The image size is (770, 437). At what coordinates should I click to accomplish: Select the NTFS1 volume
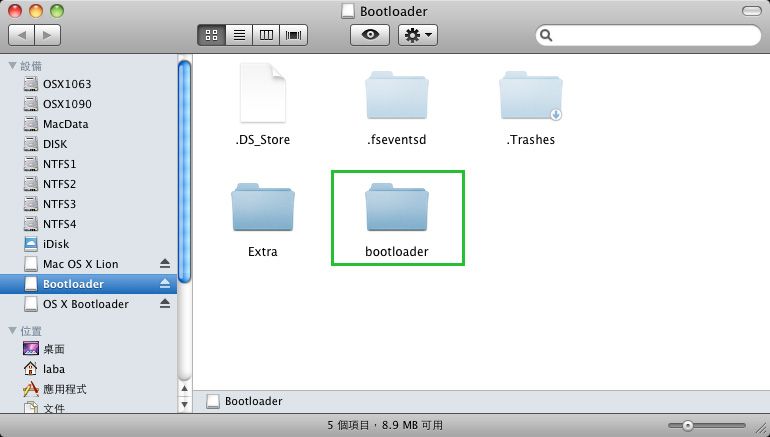88,164
